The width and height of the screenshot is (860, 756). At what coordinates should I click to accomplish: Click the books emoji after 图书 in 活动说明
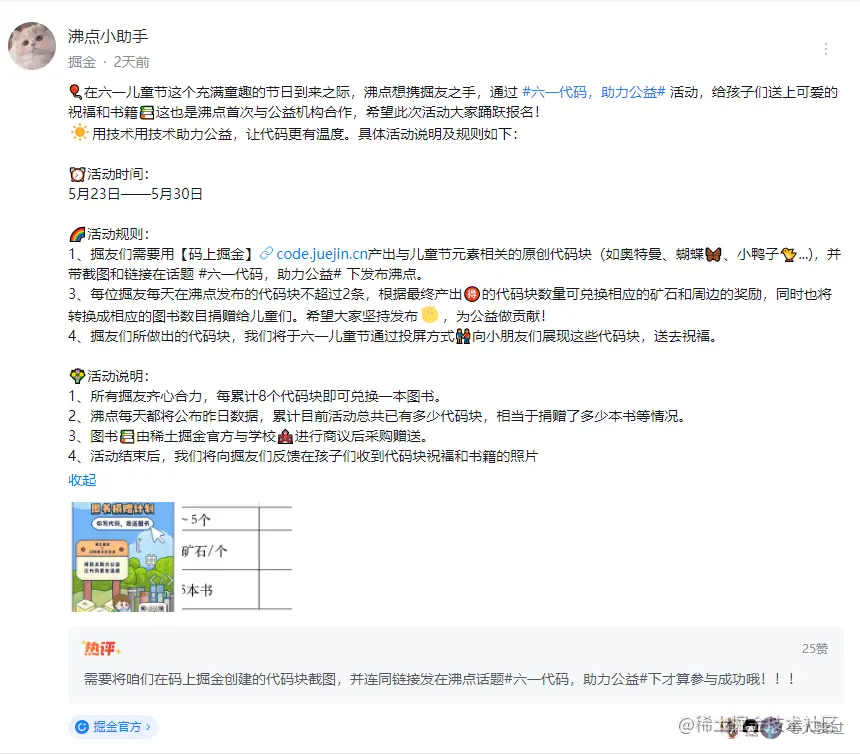pos(127,437)
